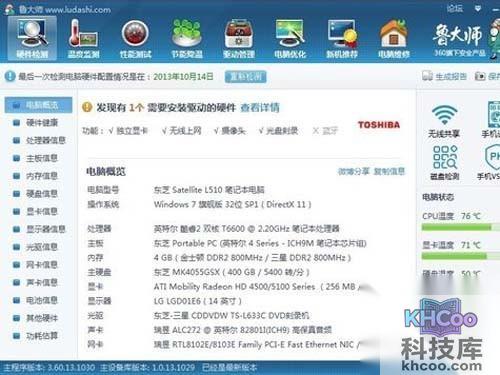Click the 瑞昱 ALC272 sound card text

(x=243, y=330)
